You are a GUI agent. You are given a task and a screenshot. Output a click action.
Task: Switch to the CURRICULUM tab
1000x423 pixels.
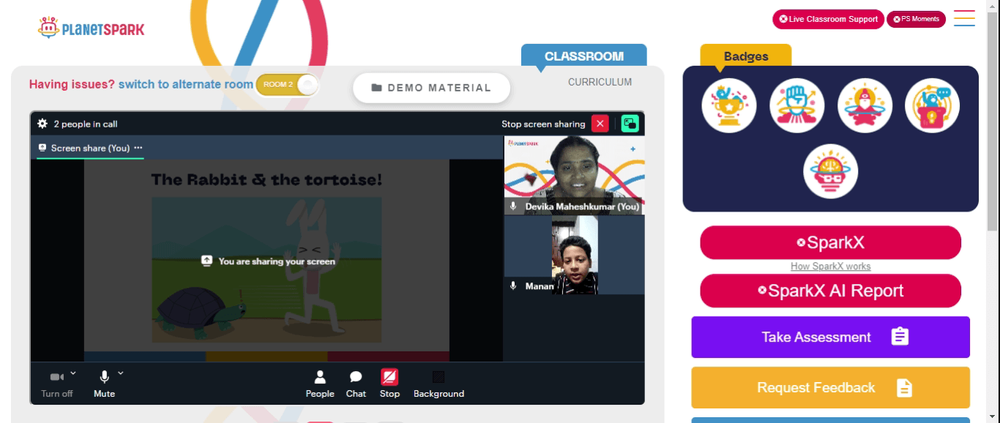[600, 82]
